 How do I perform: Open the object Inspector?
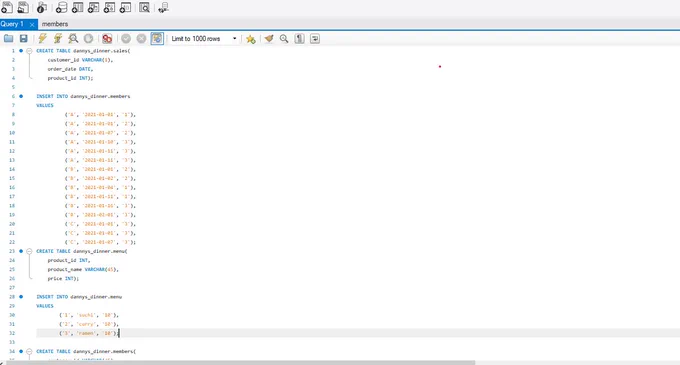point(42,7)
